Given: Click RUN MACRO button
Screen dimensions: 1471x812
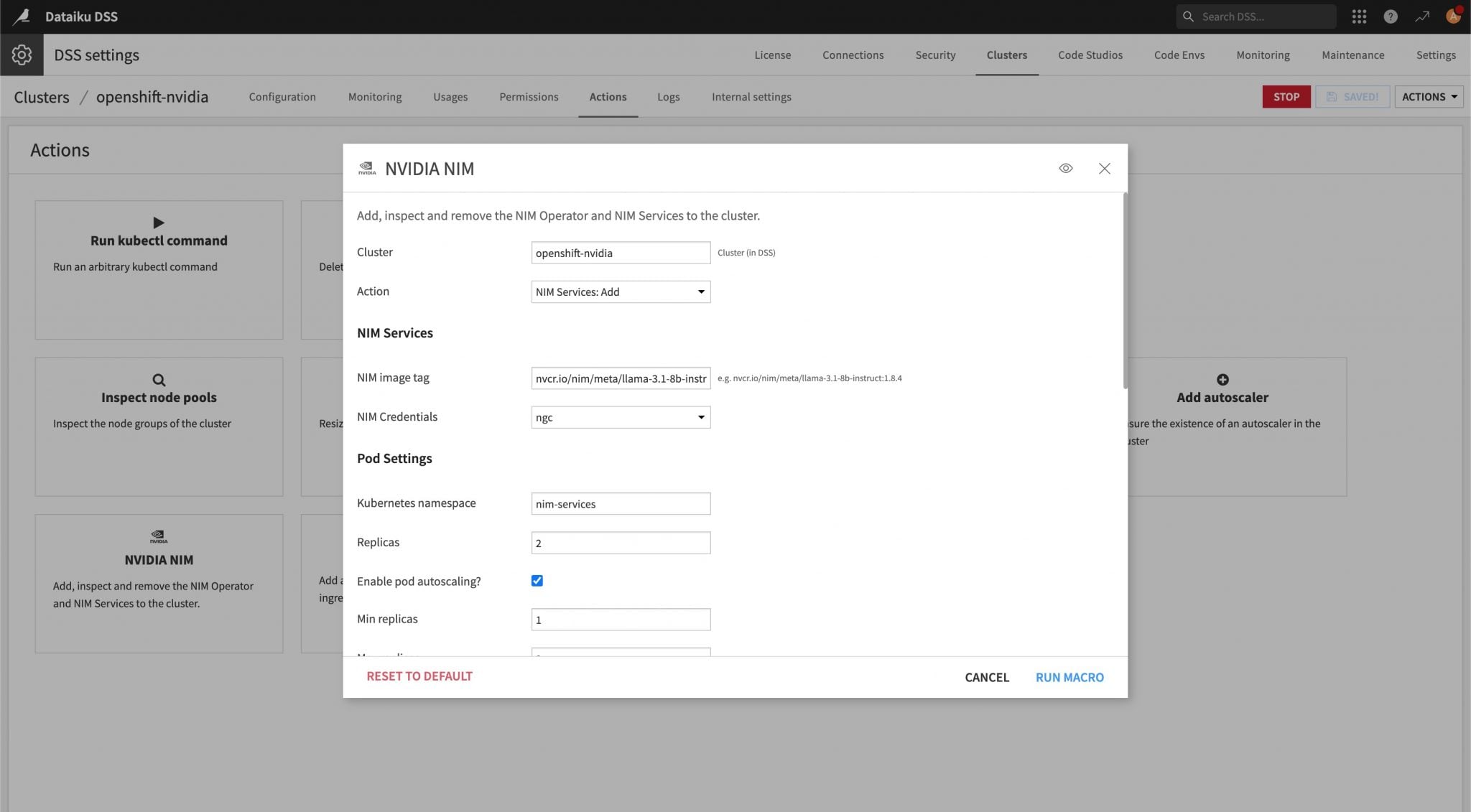Looking at the screenshot, I should pos(1069,677).
